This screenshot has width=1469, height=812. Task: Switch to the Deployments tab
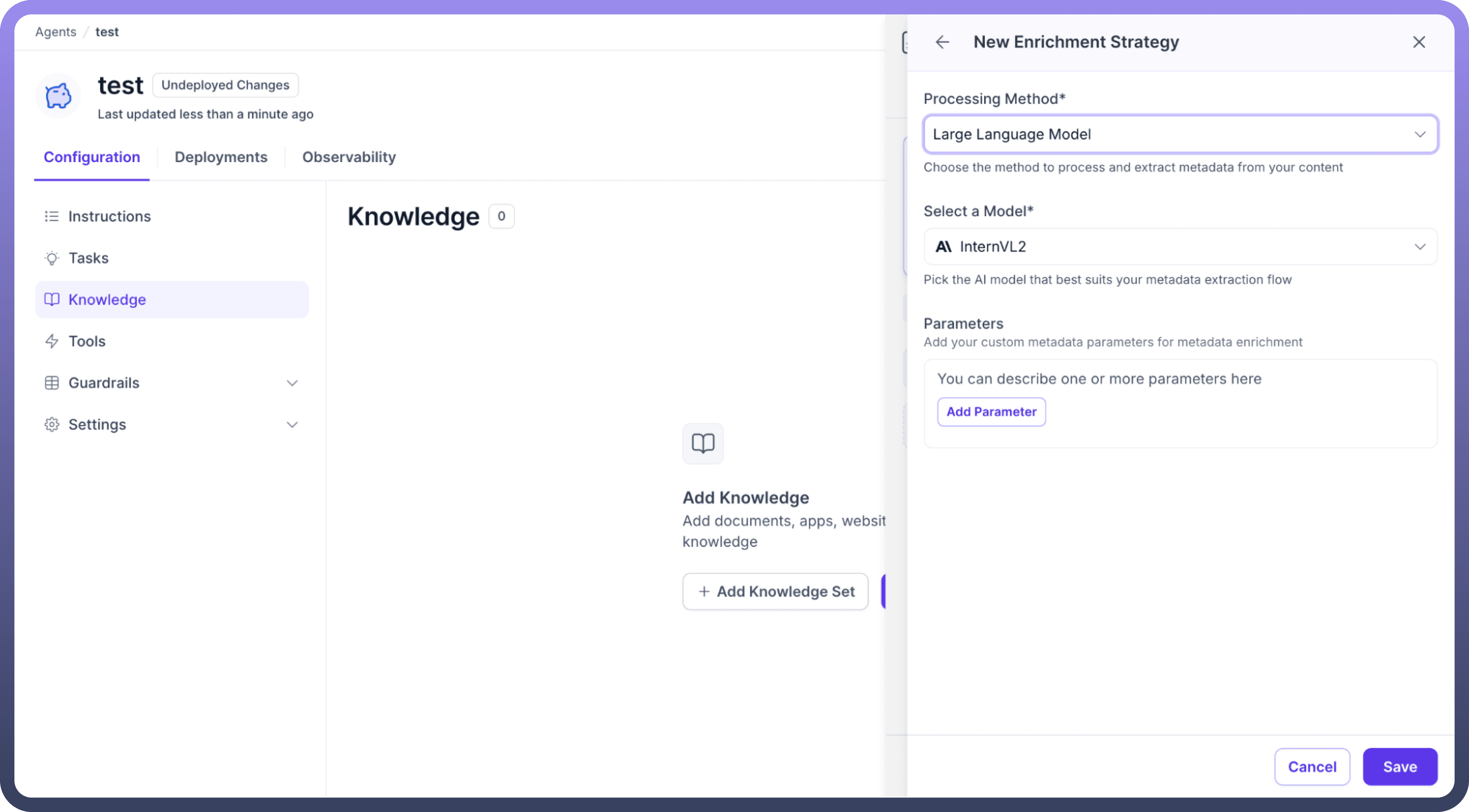(x=221, y=157)
